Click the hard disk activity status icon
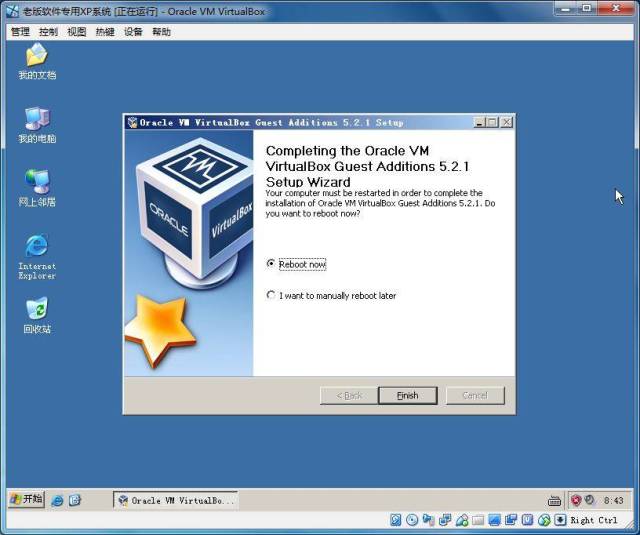Viewport: 640px width, 535px height. 396,519
